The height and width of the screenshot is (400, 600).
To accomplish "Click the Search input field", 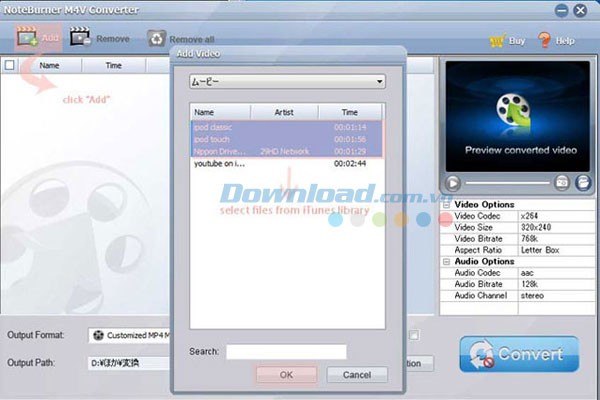I will tap(286, 352).
